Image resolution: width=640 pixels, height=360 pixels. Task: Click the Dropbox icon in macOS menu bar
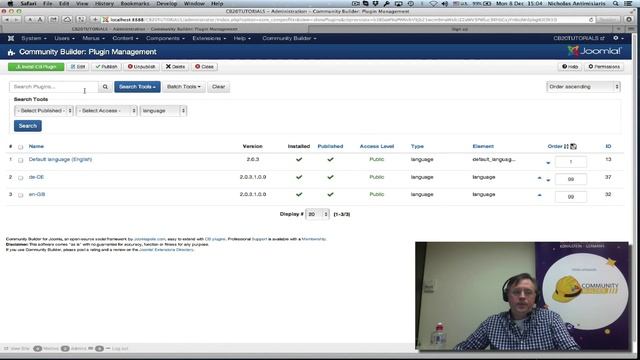point(376,4)
